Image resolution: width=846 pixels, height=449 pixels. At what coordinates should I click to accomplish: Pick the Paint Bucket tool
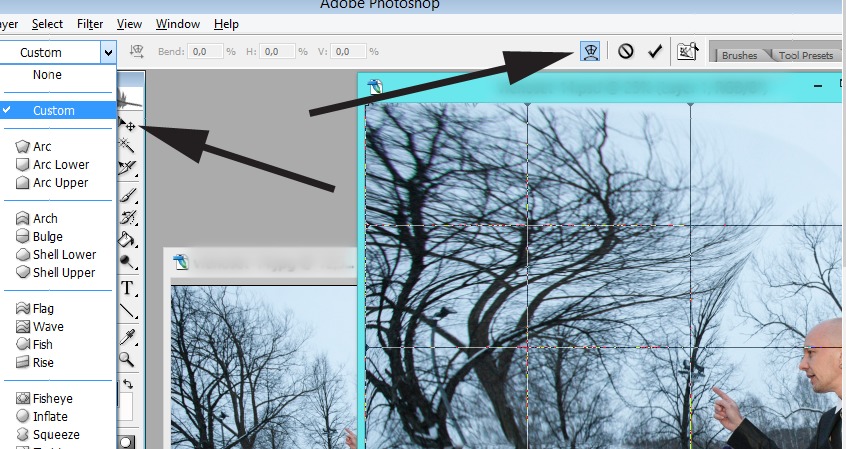128,239
